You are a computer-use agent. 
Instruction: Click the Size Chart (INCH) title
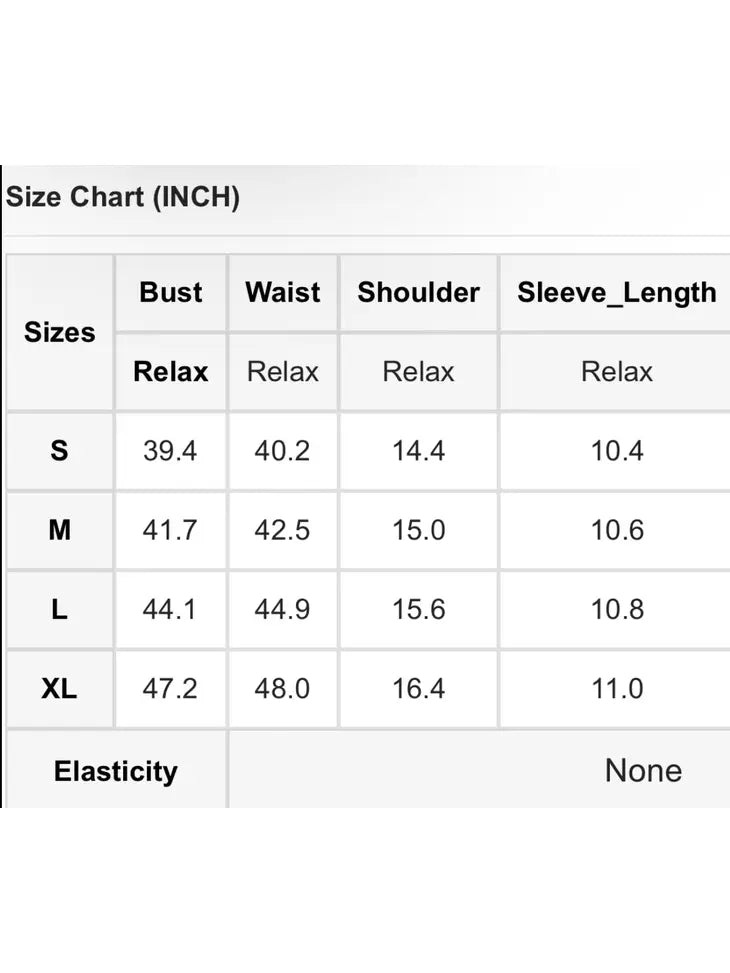click(123, 197)
